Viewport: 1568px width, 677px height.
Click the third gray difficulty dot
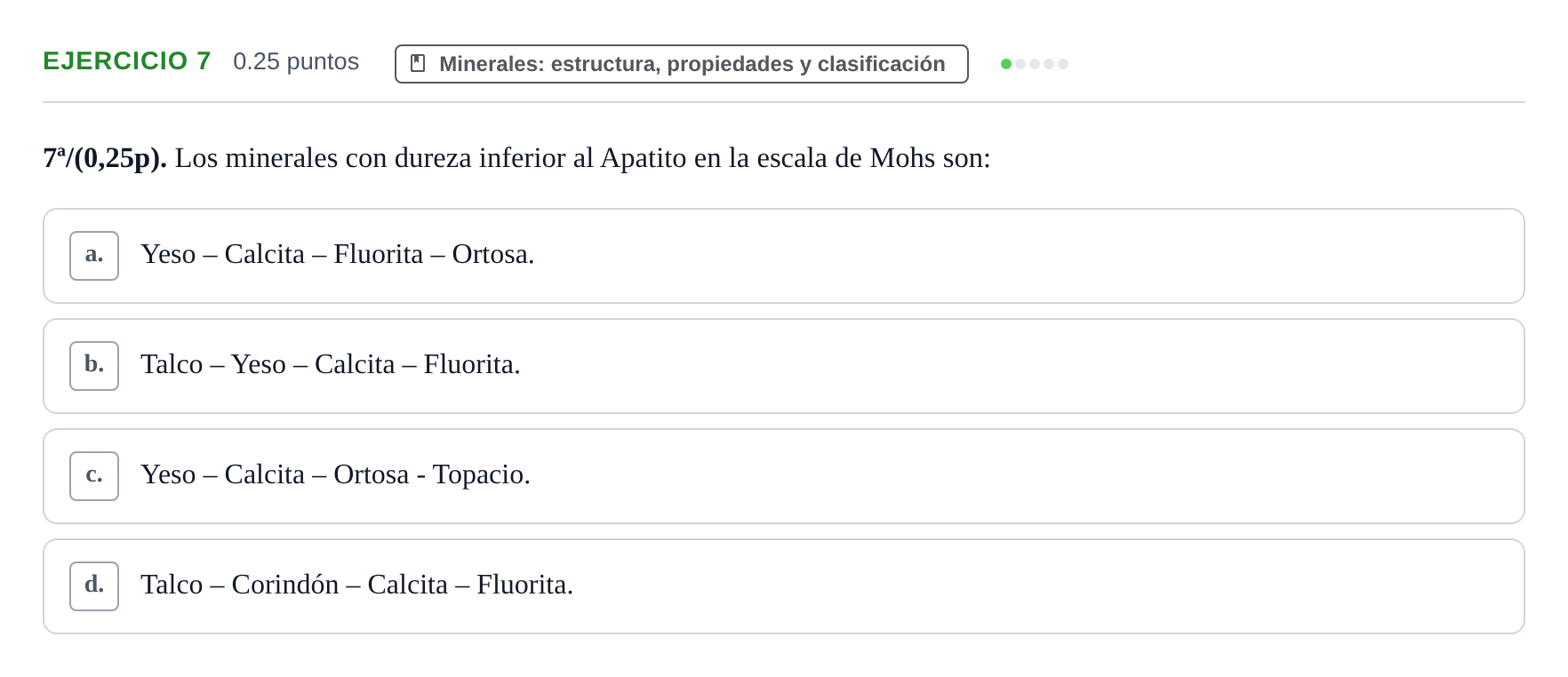coord(1035,64)
